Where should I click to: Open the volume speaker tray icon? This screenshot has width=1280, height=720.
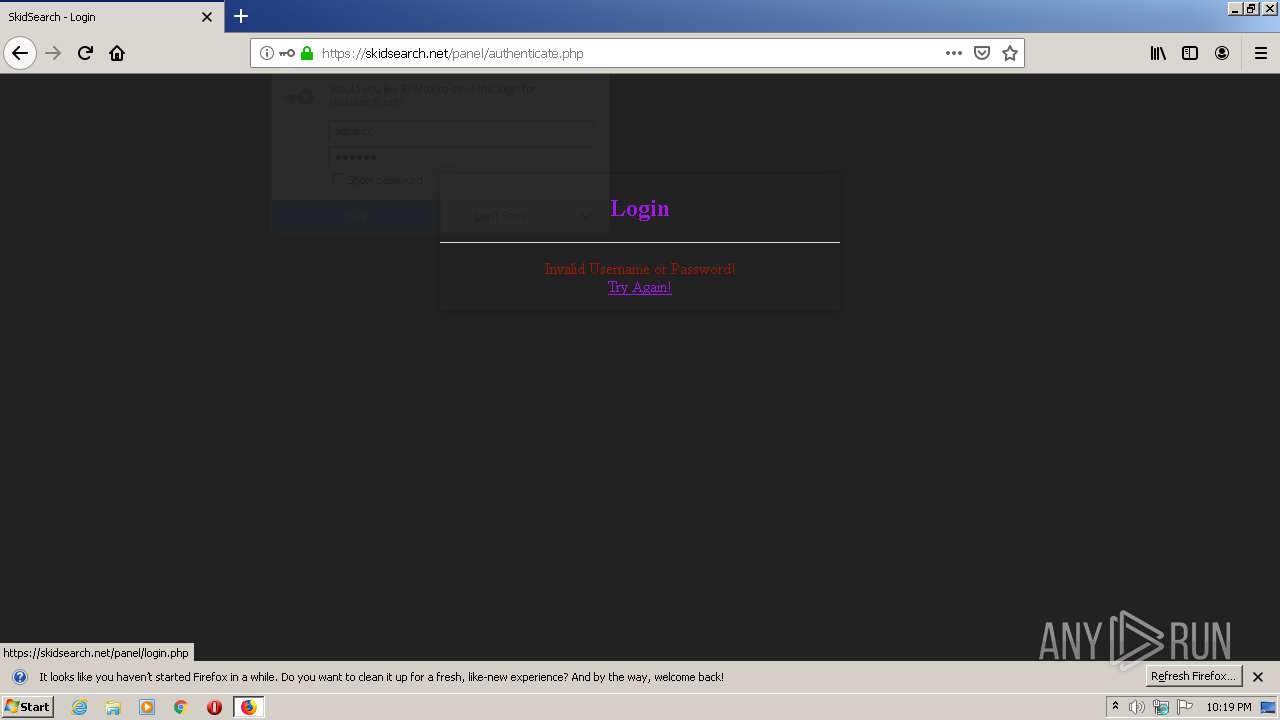click(x=1137, y=707)
